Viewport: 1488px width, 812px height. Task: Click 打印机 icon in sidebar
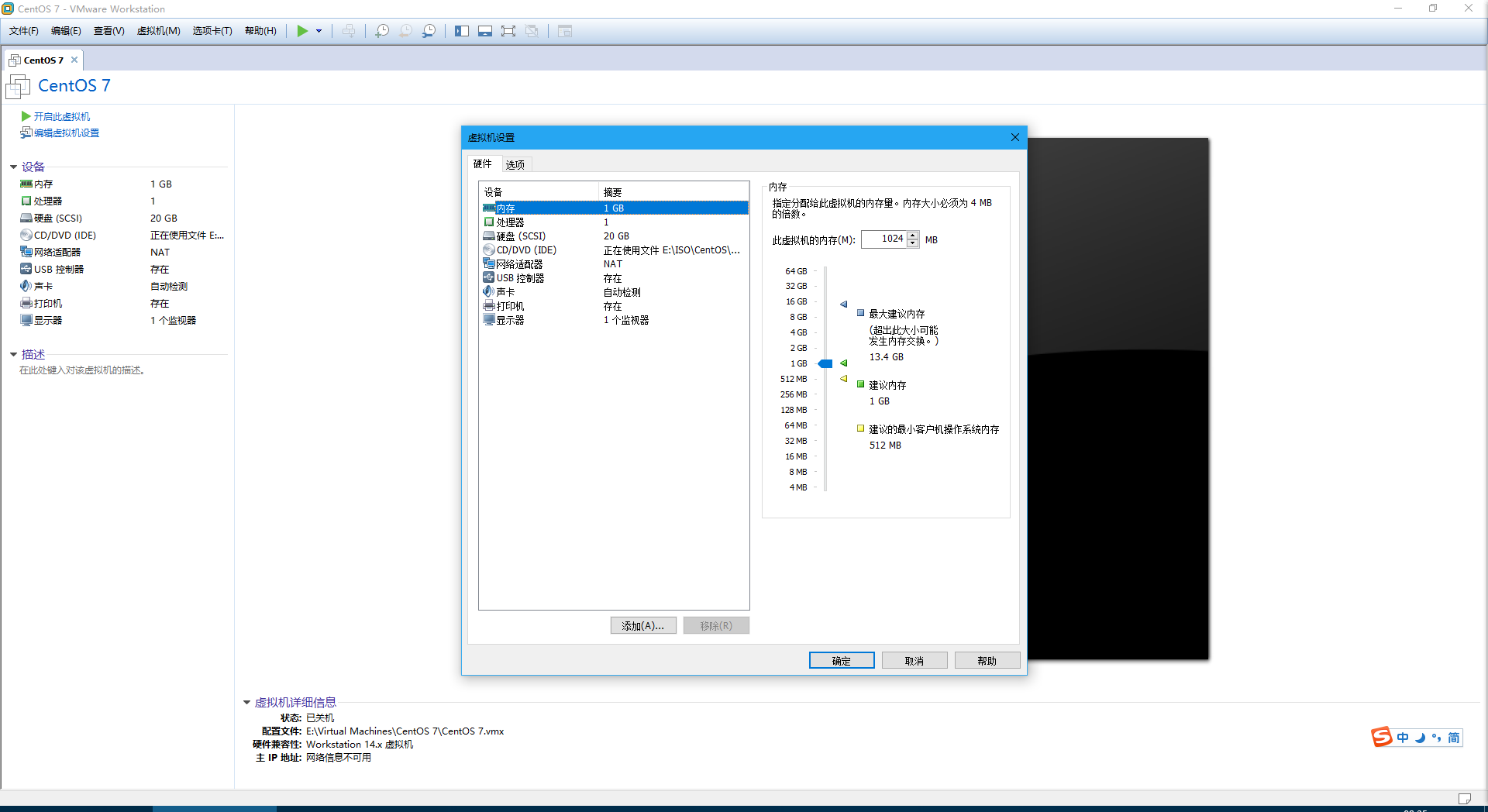tap(26, 303)
